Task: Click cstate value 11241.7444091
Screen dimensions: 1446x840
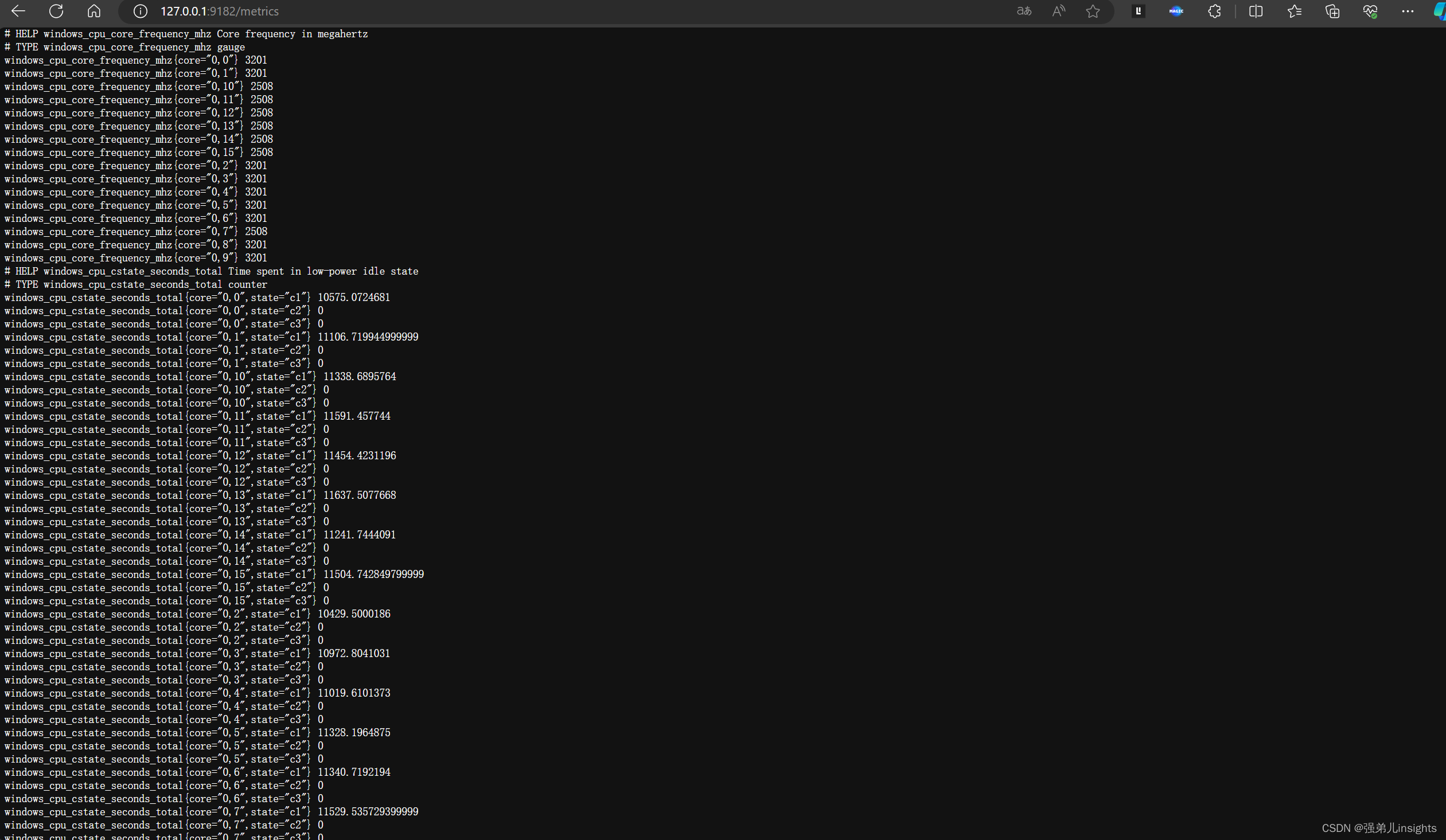Action: pyautogui.click(x=360, y=536)
